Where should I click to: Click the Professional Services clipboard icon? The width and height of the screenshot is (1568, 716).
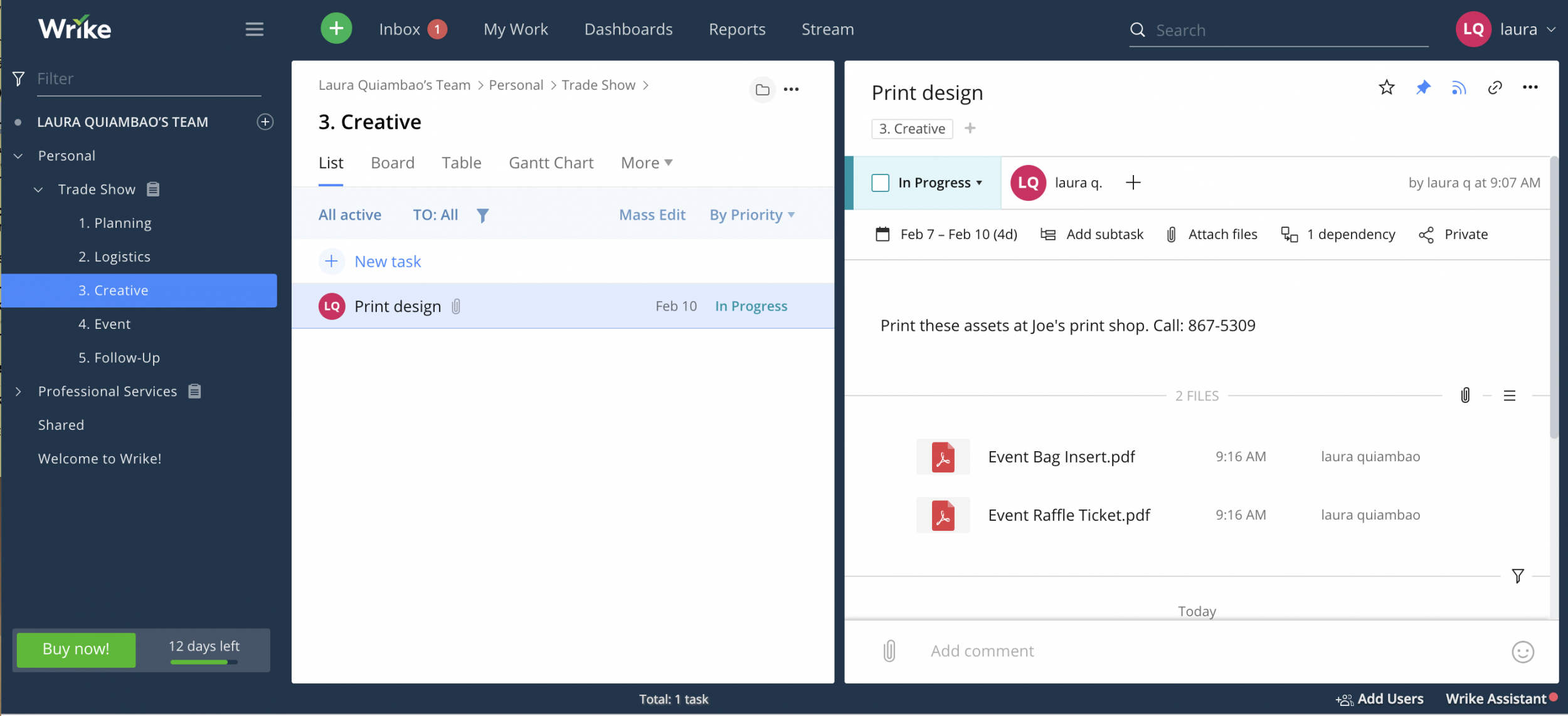(x=194, y=391)
